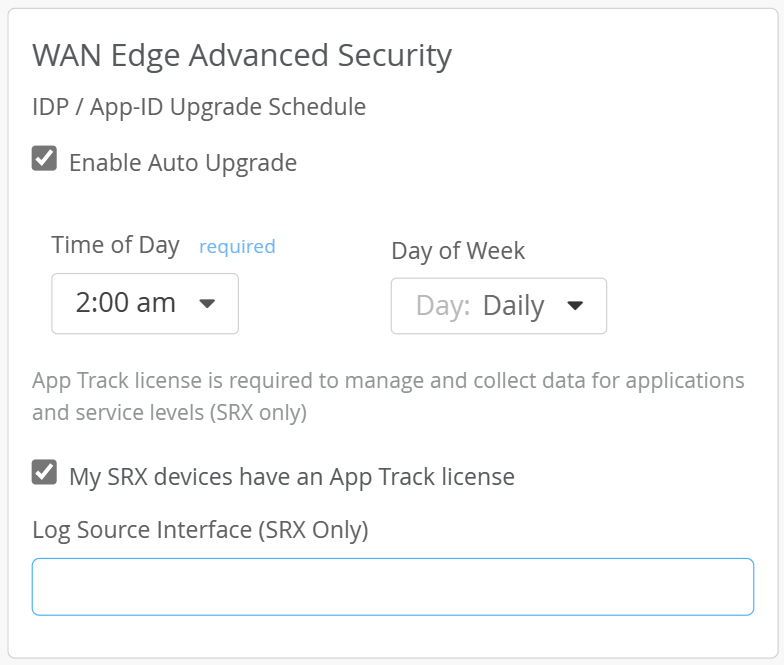Click the blue 'required' indicator
784x665 pixels.
click(237, 246)
